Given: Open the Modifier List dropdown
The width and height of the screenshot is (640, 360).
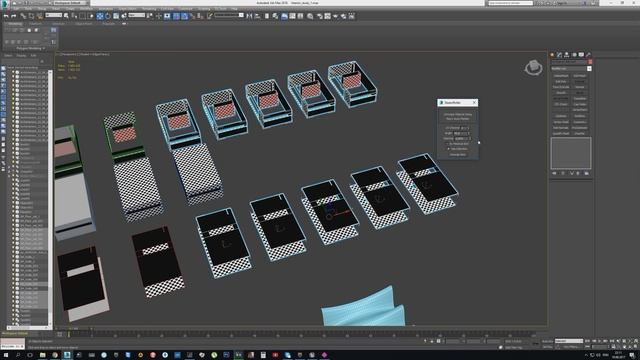Looking at the screenshot, I should click(571, 69).
